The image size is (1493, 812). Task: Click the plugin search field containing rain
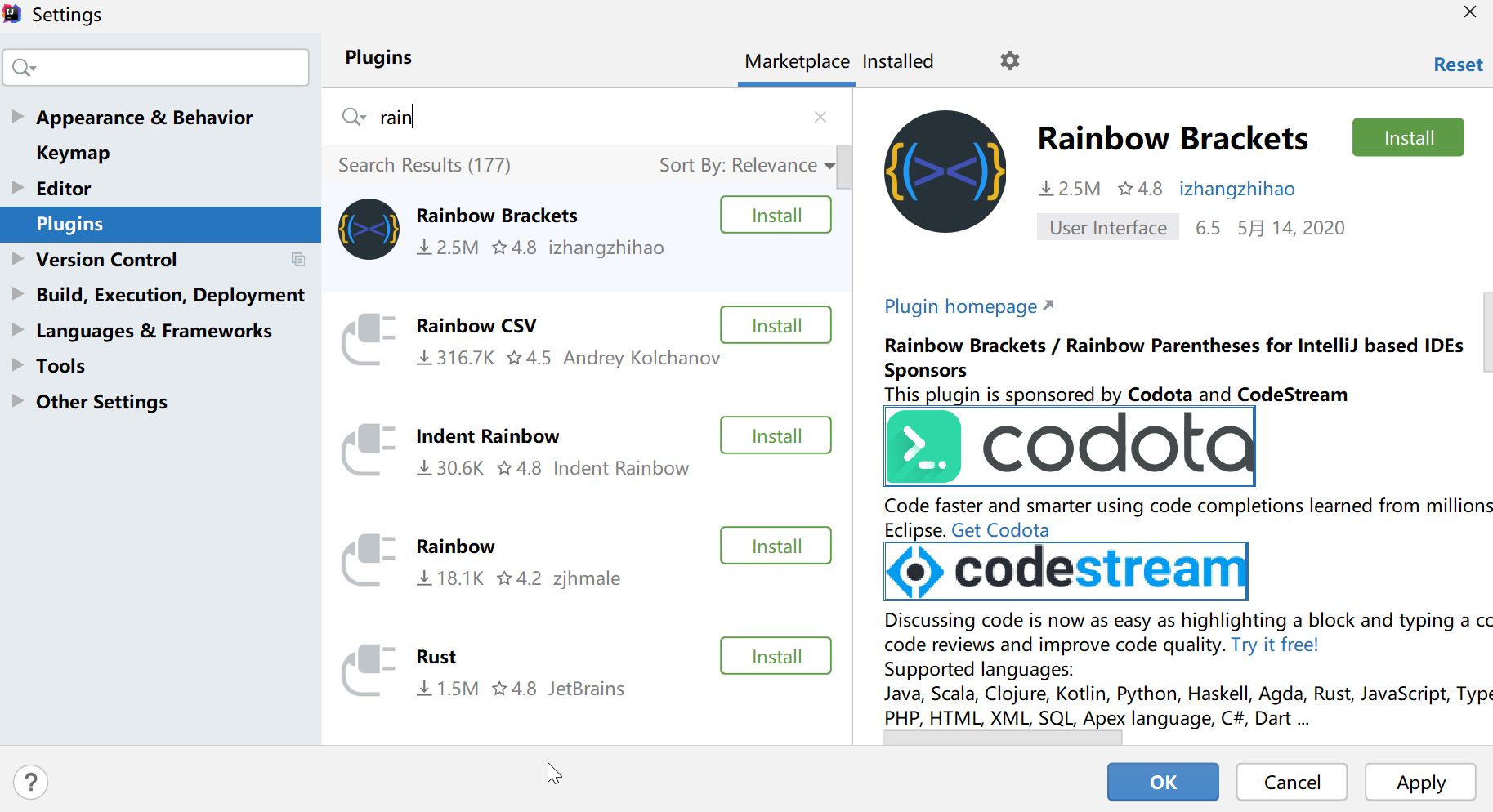tap(587, 117)
